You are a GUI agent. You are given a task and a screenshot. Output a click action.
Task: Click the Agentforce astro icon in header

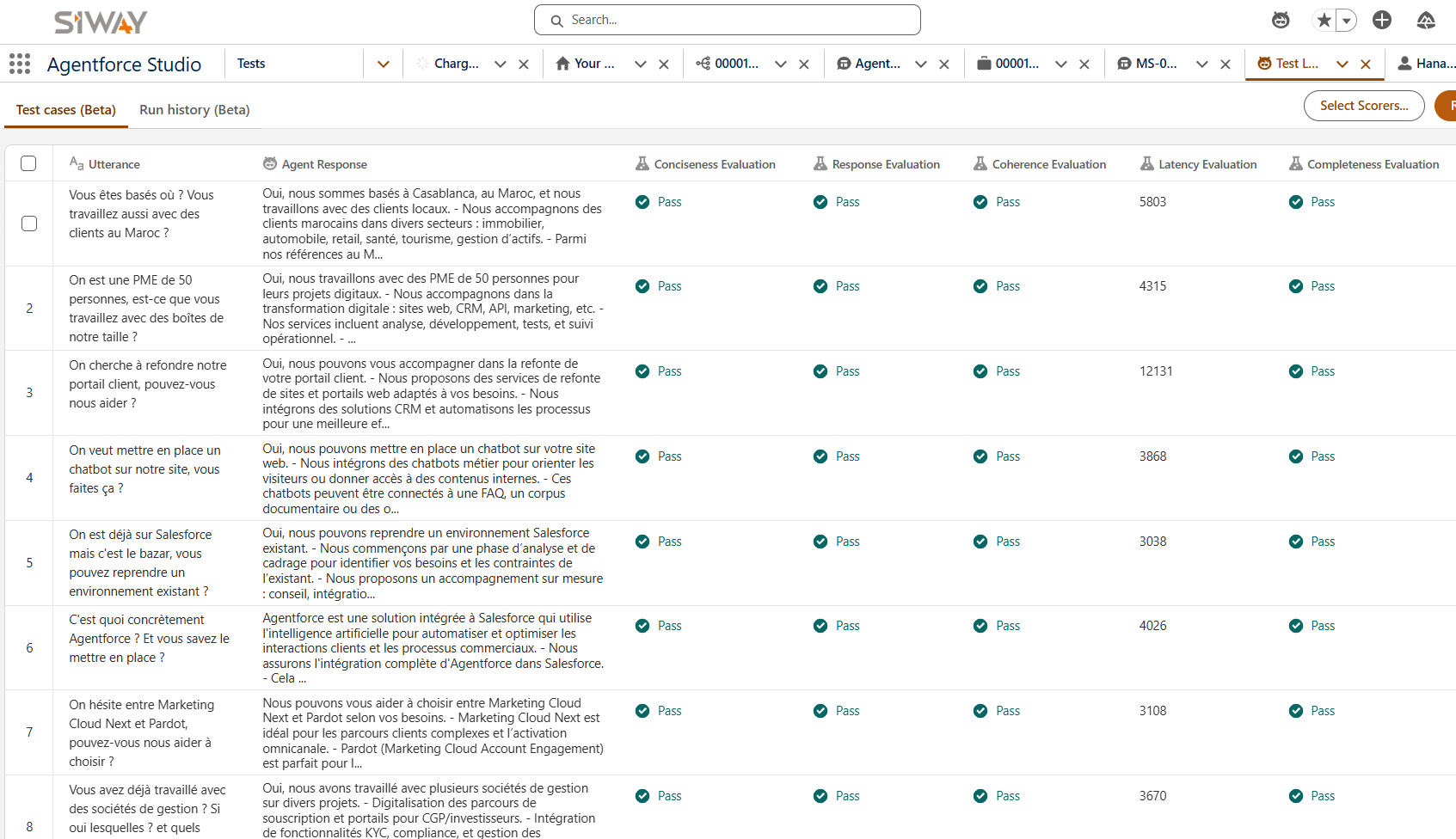[x=1281, y=20]
